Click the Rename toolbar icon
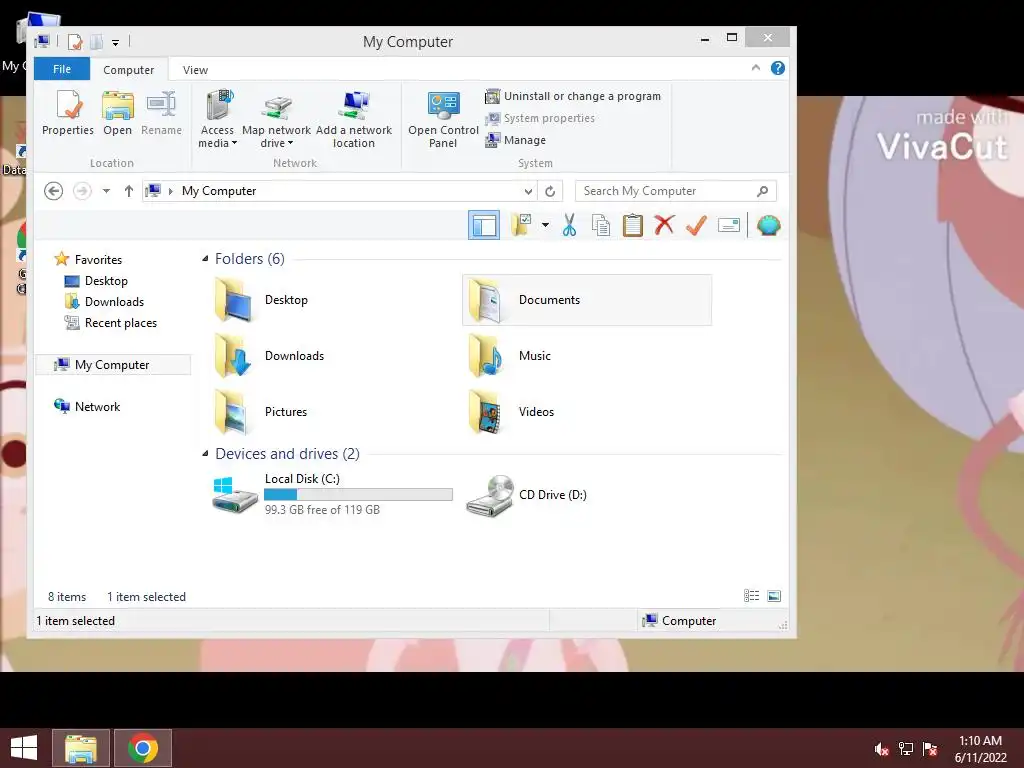This screenshot has width=1024, height=768. [x=729, y=225]
